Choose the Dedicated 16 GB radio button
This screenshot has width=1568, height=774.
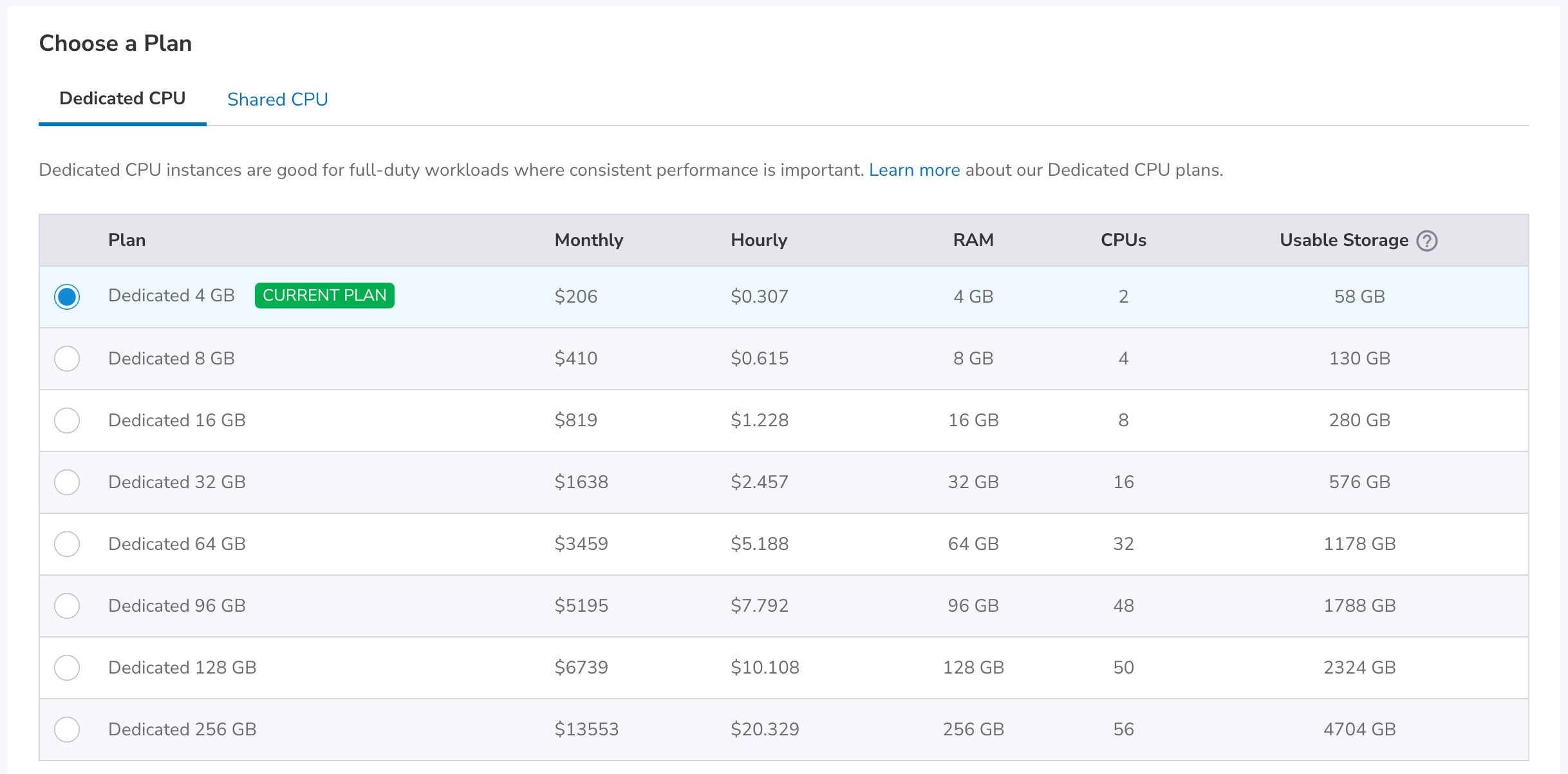tap(67, 420)
